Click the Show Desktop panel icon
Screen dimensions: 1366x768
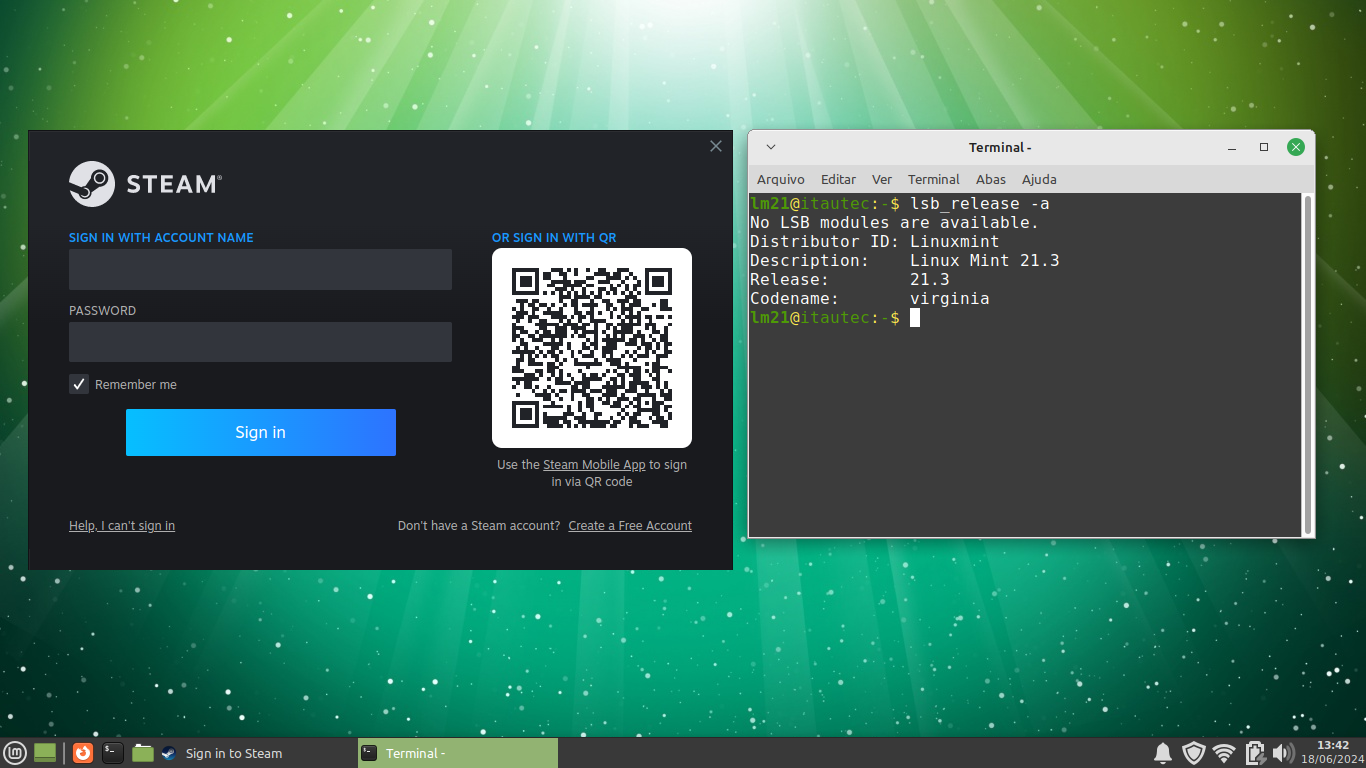(x=46, y=753)
